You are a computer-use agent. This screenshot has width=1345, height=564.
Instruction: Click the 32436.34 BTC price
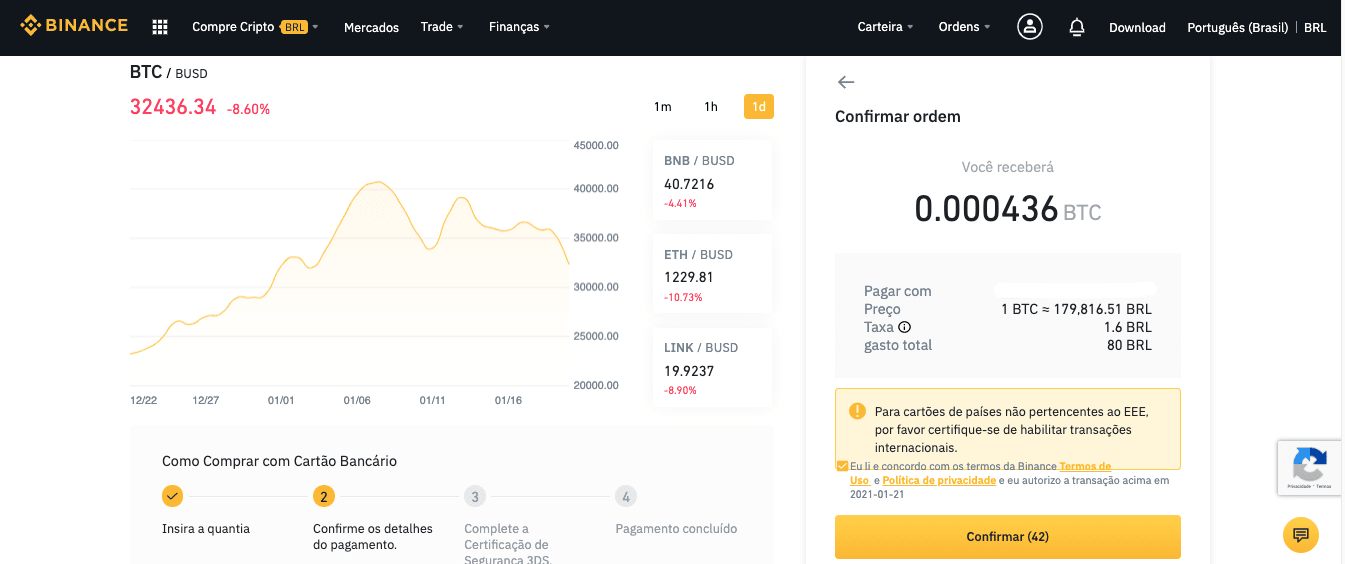(173, 107)
